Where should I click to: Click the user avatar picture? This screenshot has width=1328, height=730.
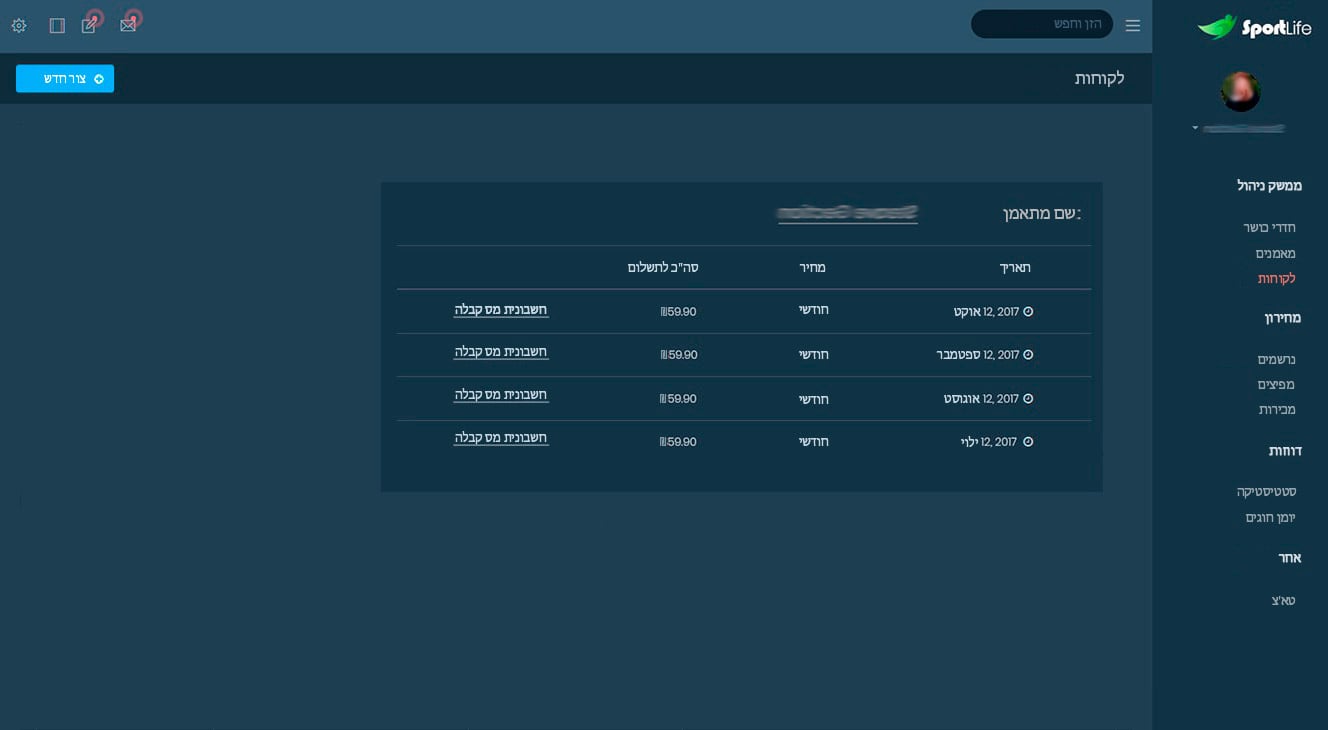(x=1240, y=92)
